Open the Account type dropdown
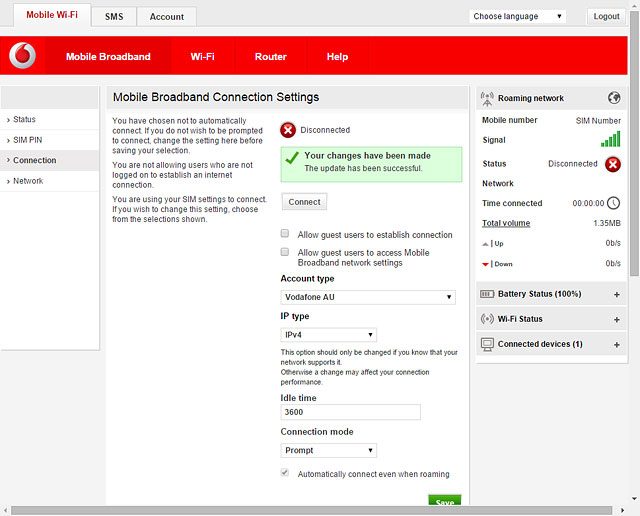Screen dimensions: 640x516 367,297
